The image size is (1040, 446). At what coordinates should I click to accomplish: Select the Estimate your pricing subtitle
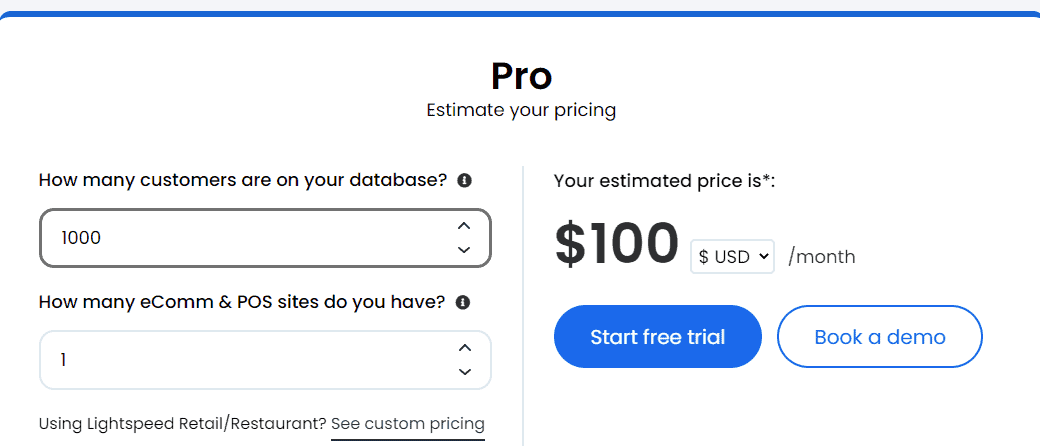pos(521,110)
